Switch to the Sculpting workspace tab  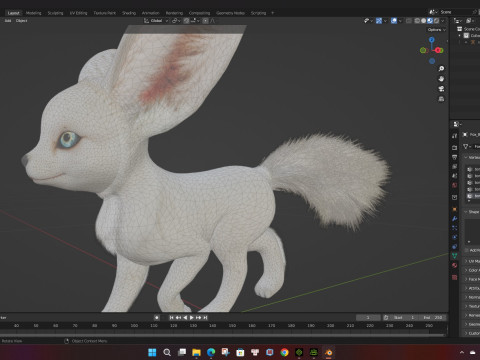point(55,13)
